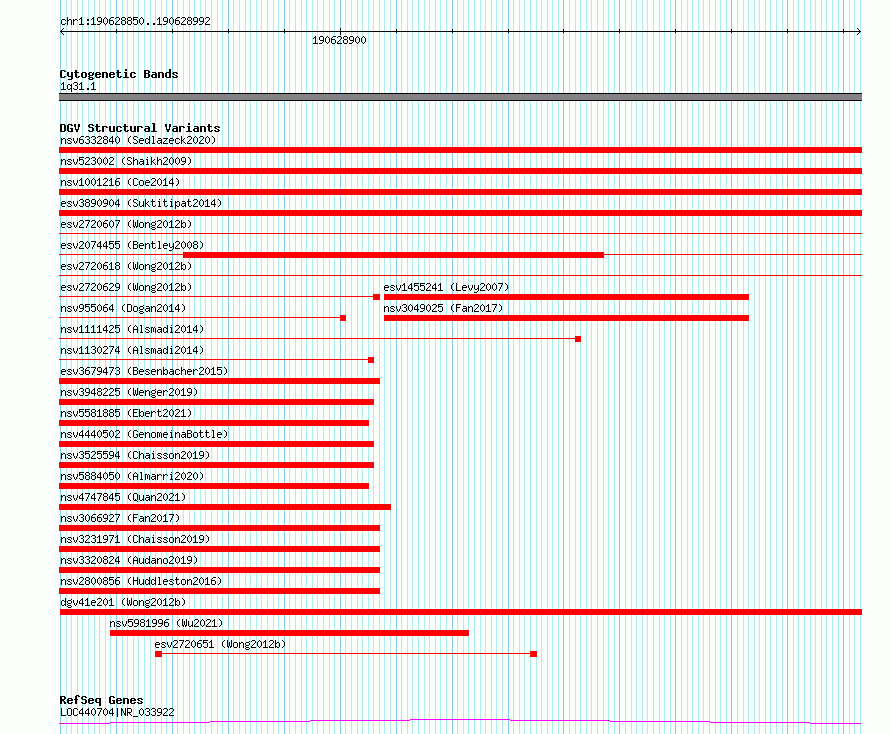This screenshot has width=890, height=734.
Task: Click the left arrow of the coordinate ruler
Action: click(x=62, y=32)
